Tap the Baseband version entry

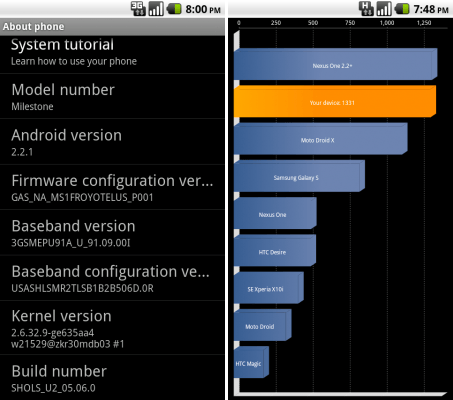tap(112, 233)
